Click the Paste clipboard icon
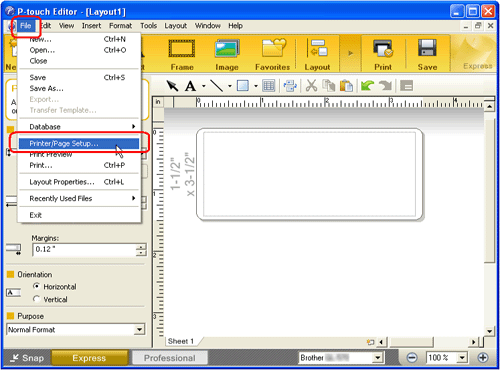The width and height of the screenshot is (500, 370). click(x=346, y=86)
